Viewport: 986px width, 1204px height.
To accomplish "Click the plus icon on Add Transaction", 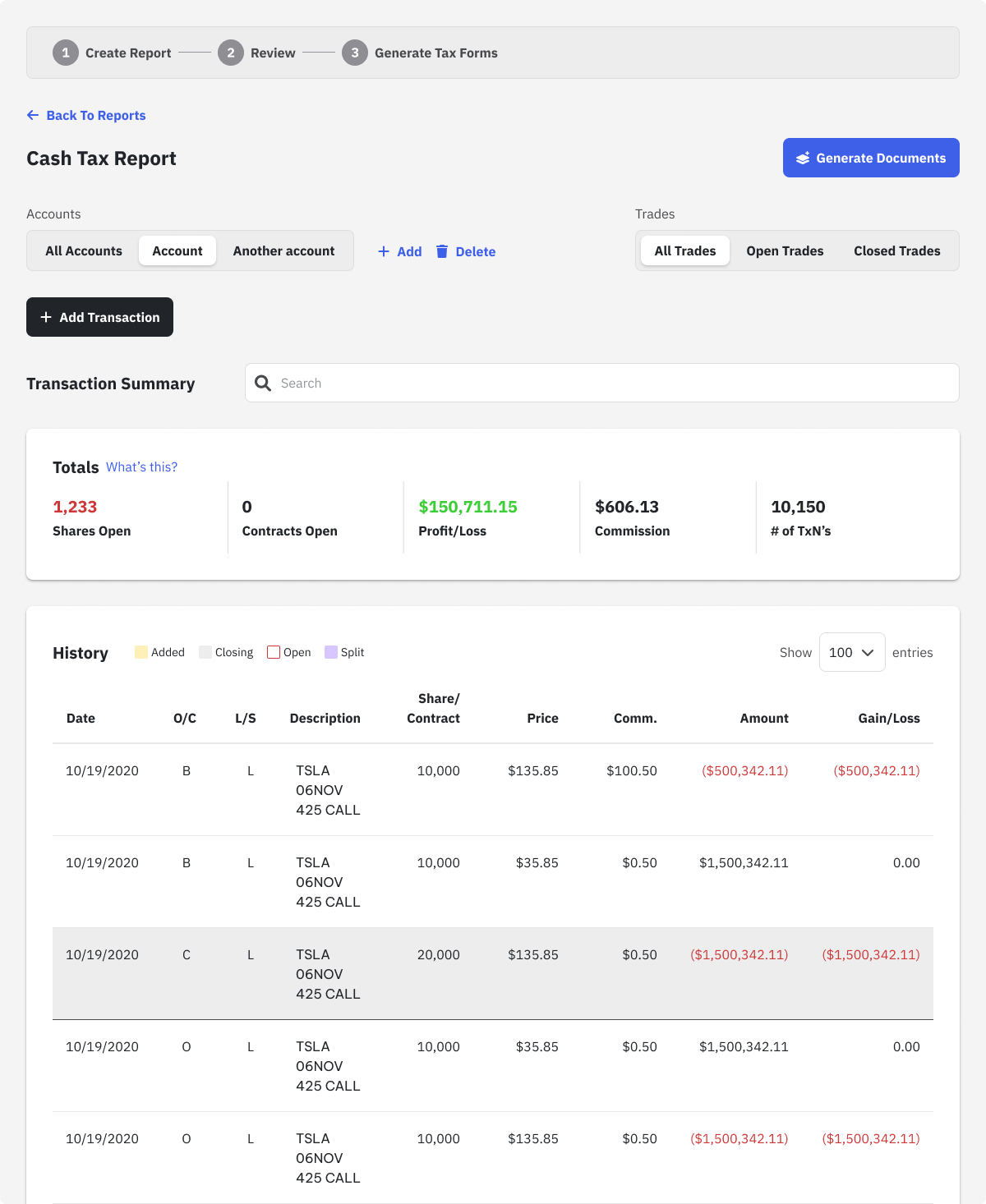I will pos(46,317).
